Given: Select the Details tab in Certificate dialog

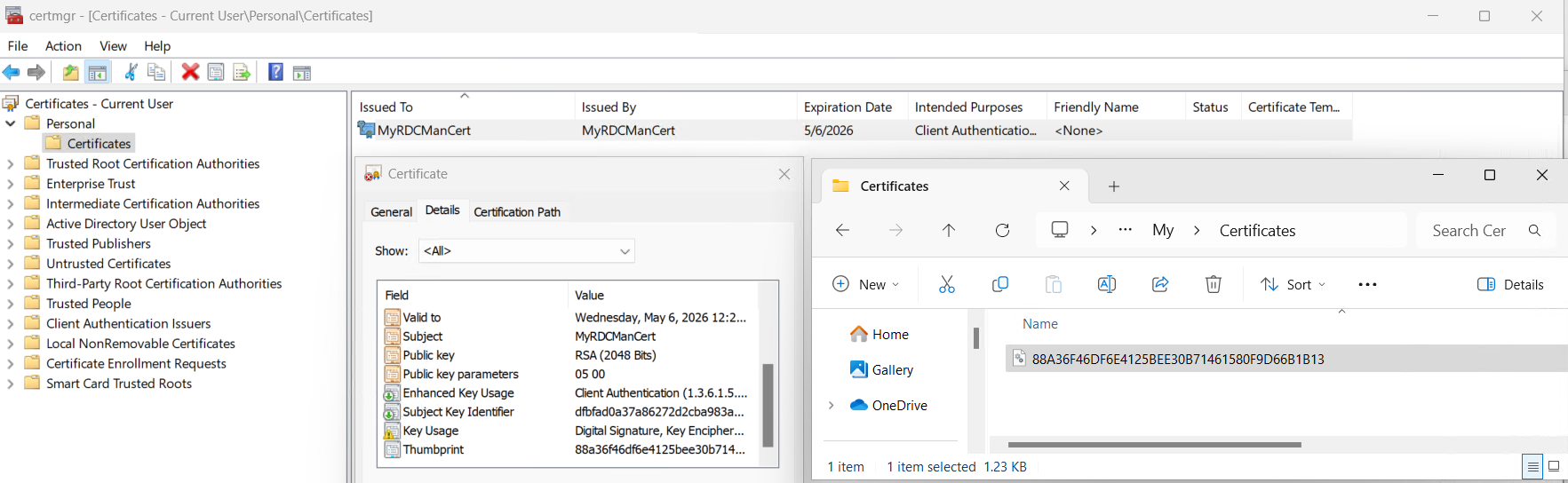Looking at the screenshot, I should click(442, 210).
